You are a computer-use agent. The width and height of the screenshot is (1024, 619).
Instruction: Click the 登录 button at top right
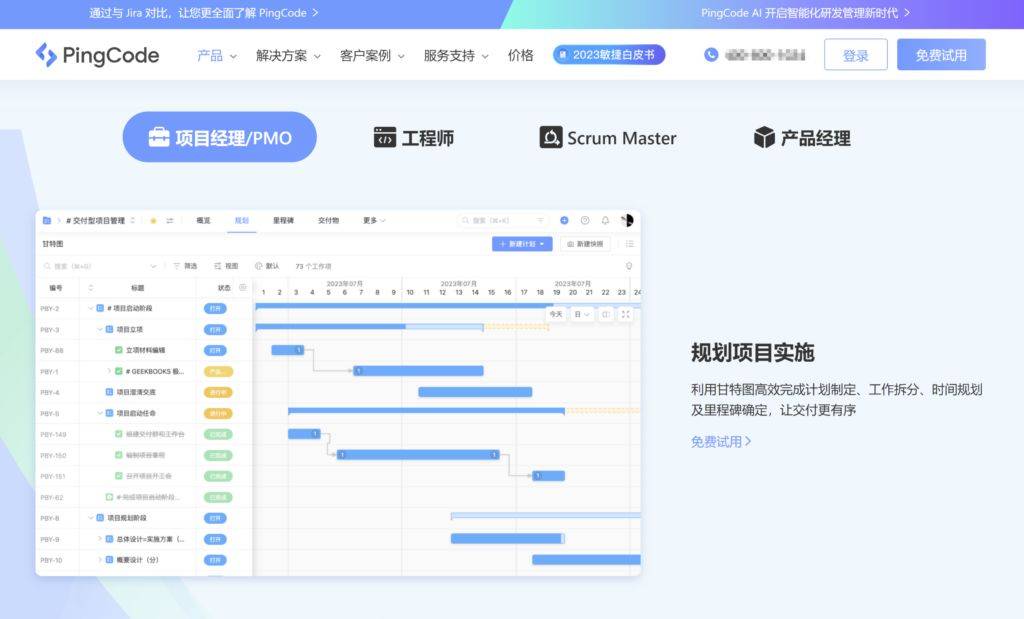click(x=855, y=55)
